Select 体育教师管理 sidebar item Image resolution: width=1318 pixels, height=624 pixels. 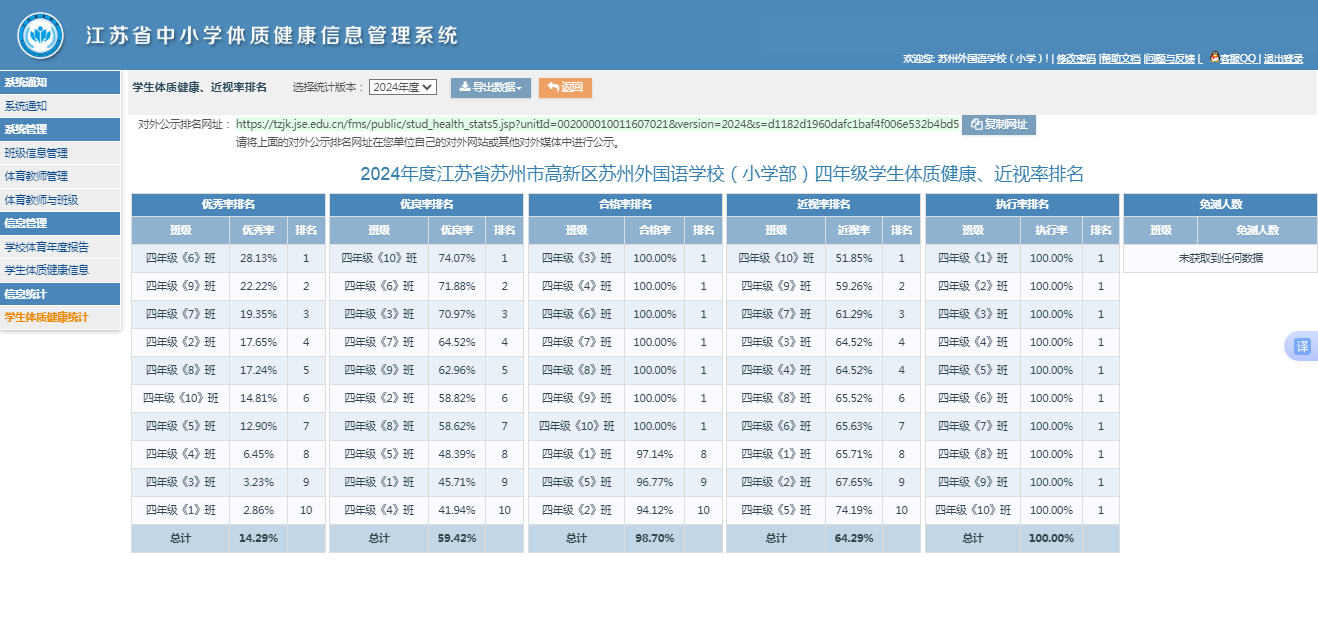(x=37, y=176)
